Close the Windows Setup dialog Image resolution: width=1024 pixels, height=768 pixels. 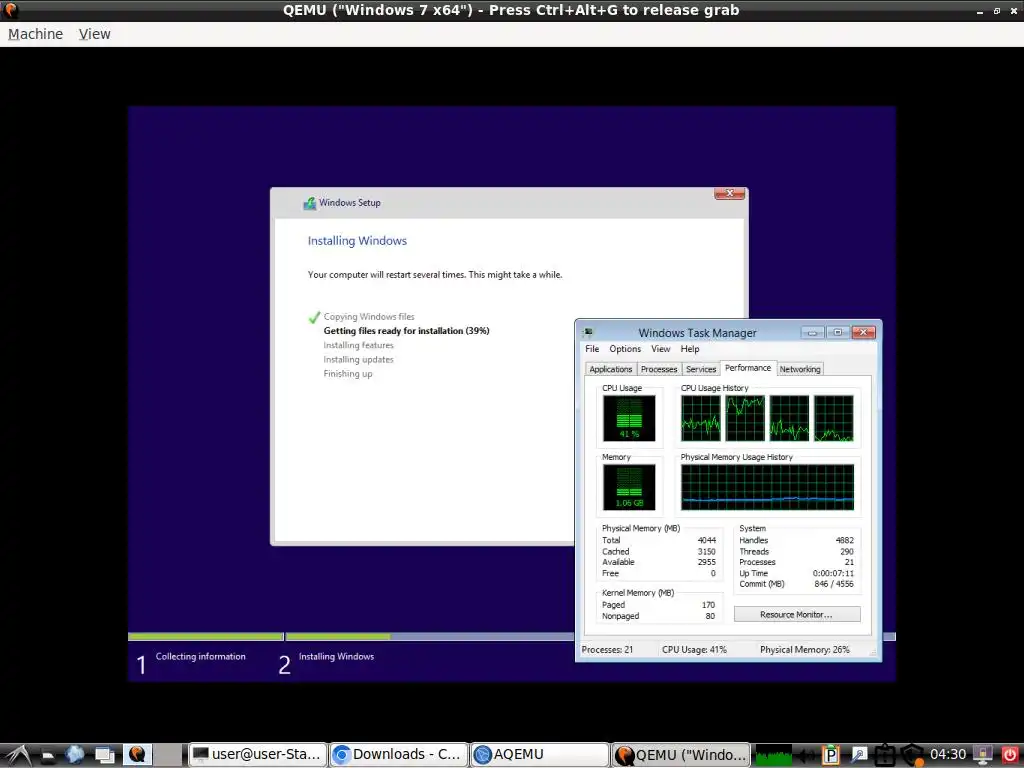point(729,193)
